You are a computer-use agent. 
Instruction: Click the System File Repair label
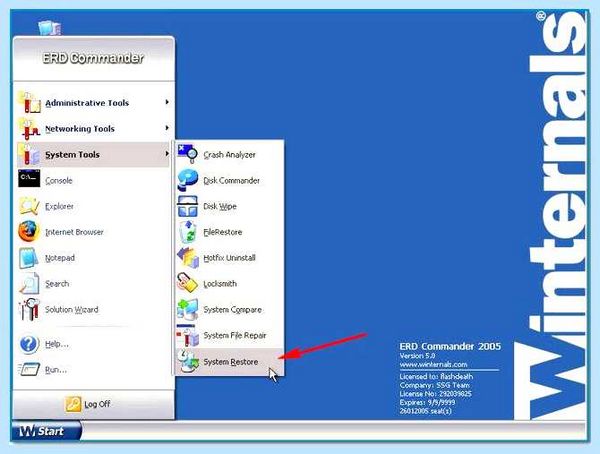(x=235, y=335)
